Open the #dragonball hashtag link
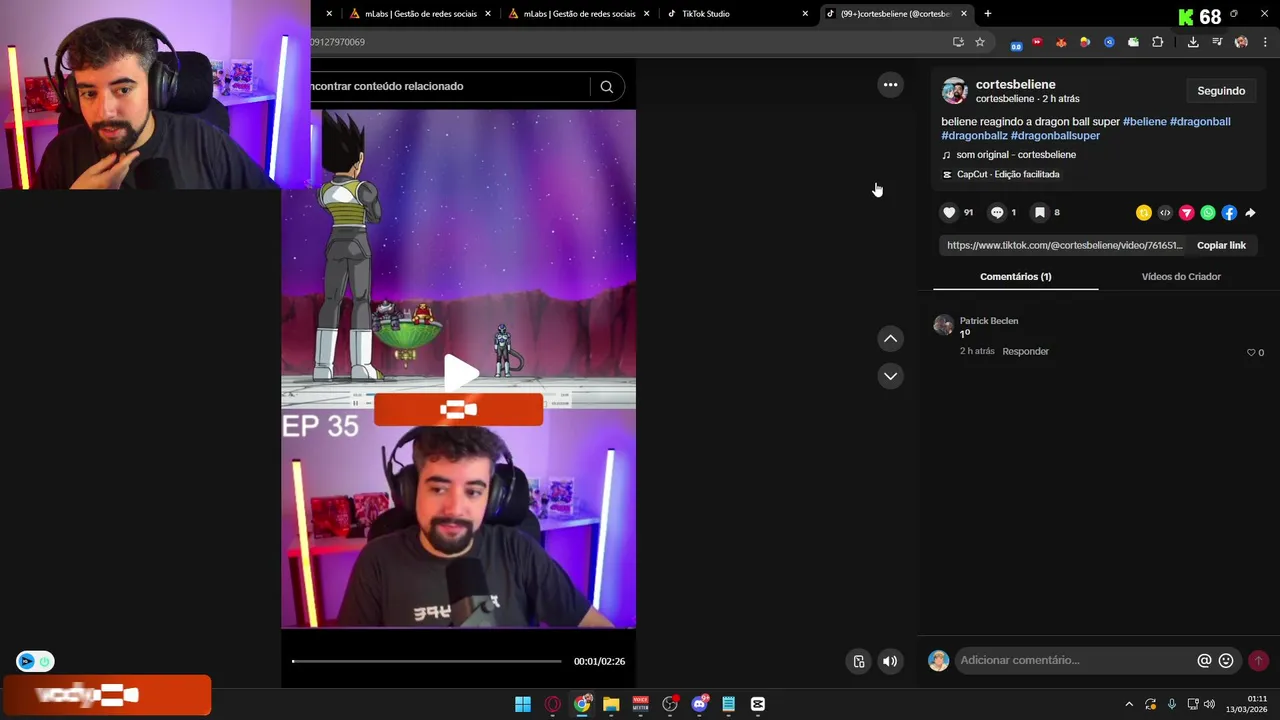1280x720 pixels. coord(1200,122)
